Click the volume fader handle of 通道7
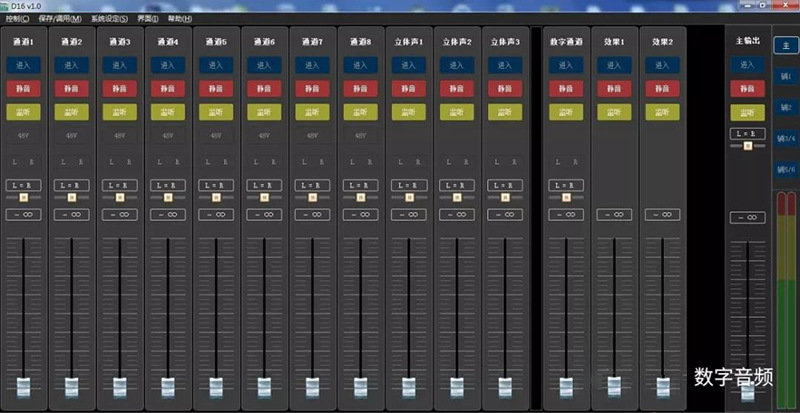The height and width of the screenshot is (413, 800). pyautogui.click(x=312, y=388)
